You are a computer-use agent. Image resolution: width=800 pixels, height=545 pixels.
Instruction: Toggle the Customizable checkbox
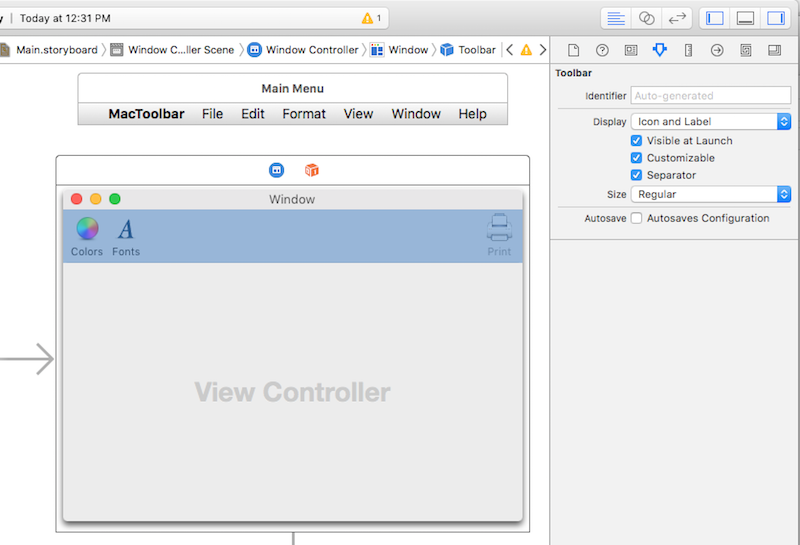[x=636, y=158]
